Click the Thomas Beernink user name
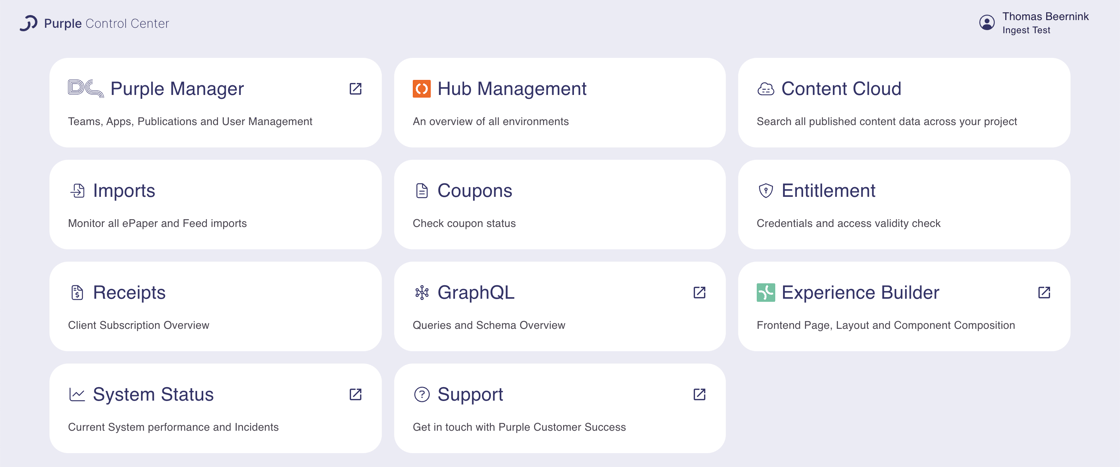This screenshot has width=1120, height=467. pyautogui.click(x=1046, y=16)
